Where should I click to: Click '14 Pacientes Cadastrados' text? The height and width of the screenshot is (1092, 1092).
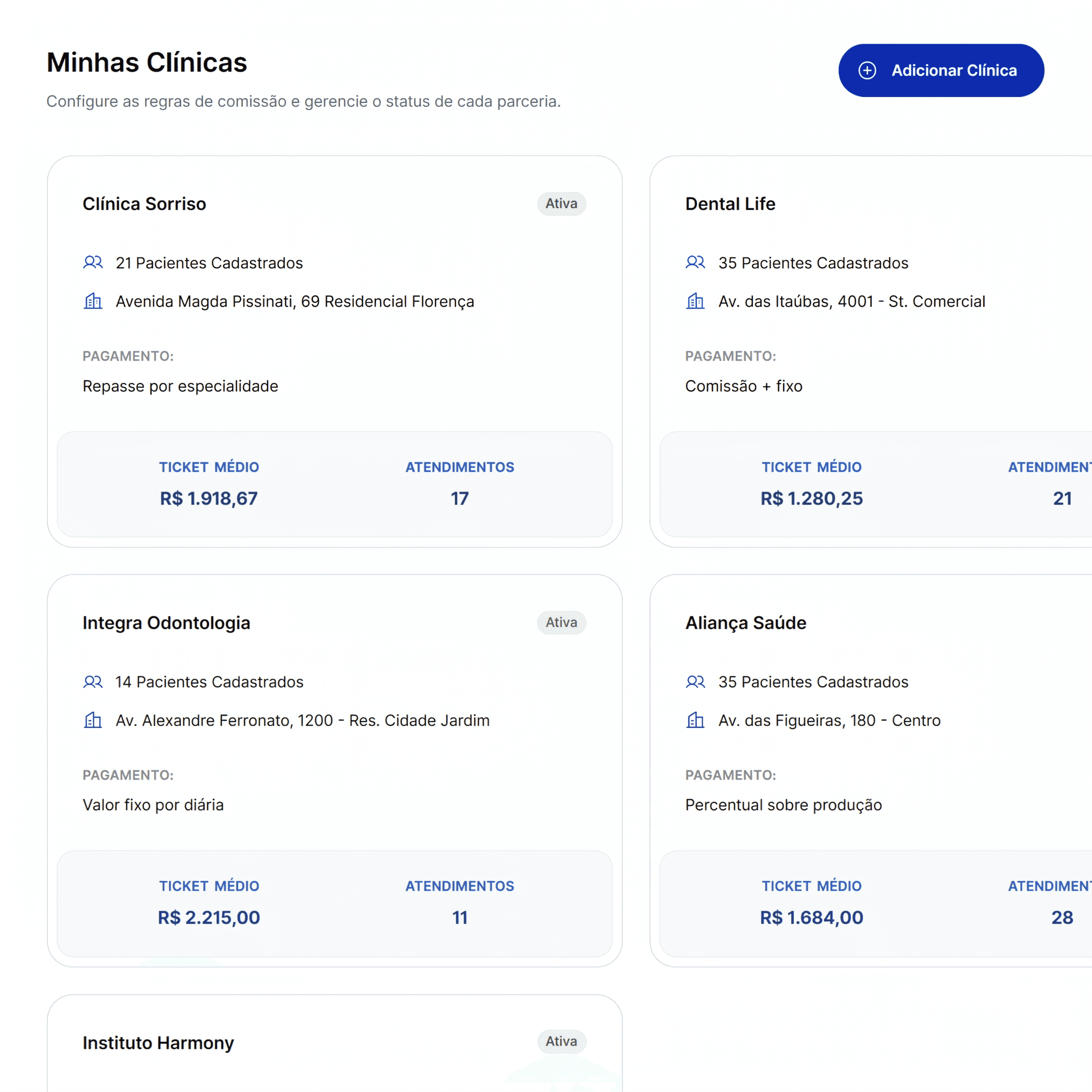(x=209, y=681)
